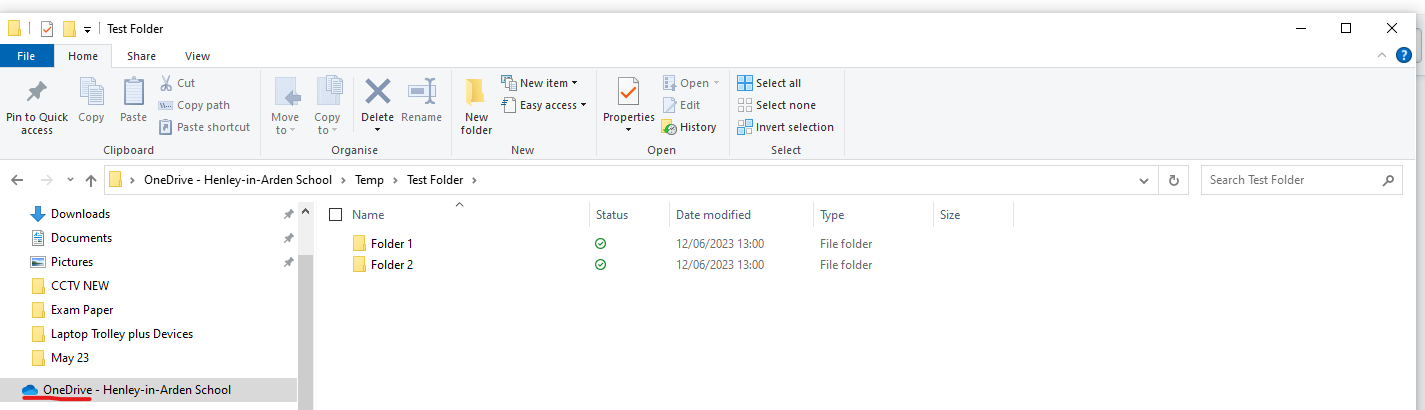Open the File menu tab

pyautogui.click(x=27, y=56)
